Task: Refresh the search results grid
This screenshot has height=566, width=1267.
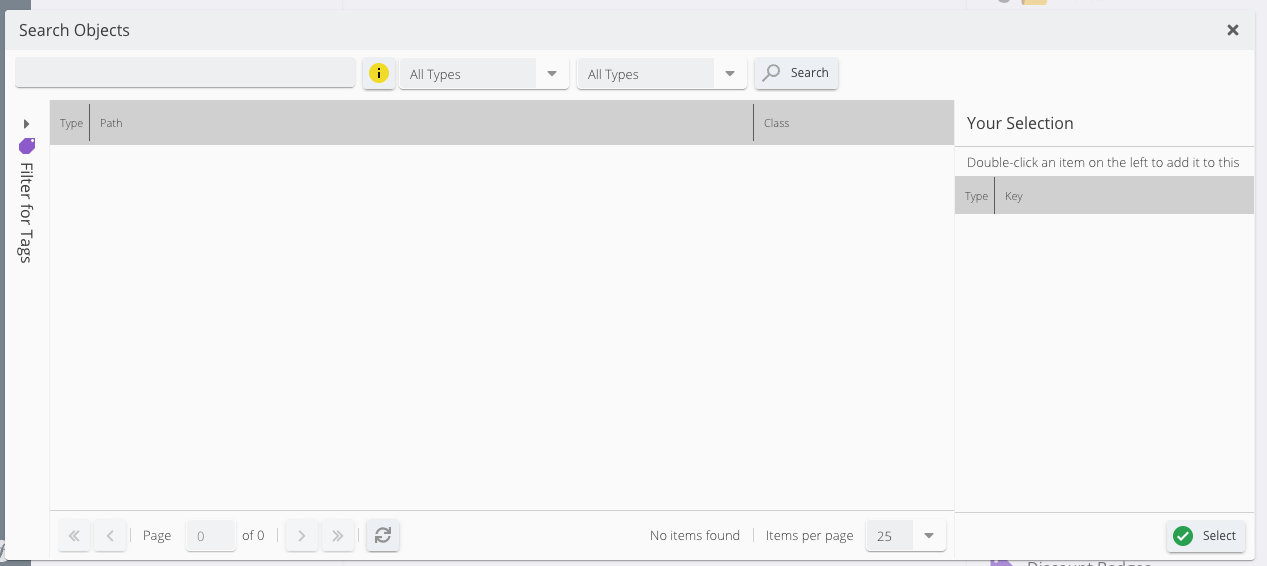Action: pyautogui.click(x=382, y=536)
